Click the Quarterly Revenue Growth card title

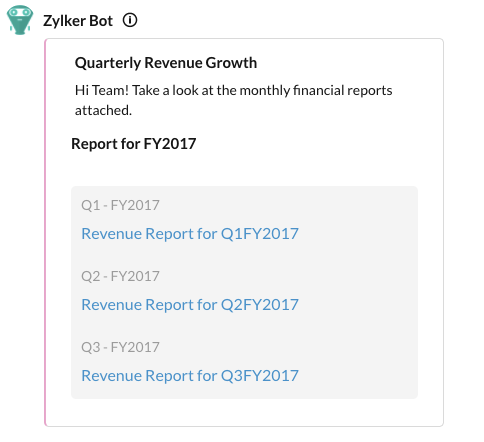tap(166, 63)
